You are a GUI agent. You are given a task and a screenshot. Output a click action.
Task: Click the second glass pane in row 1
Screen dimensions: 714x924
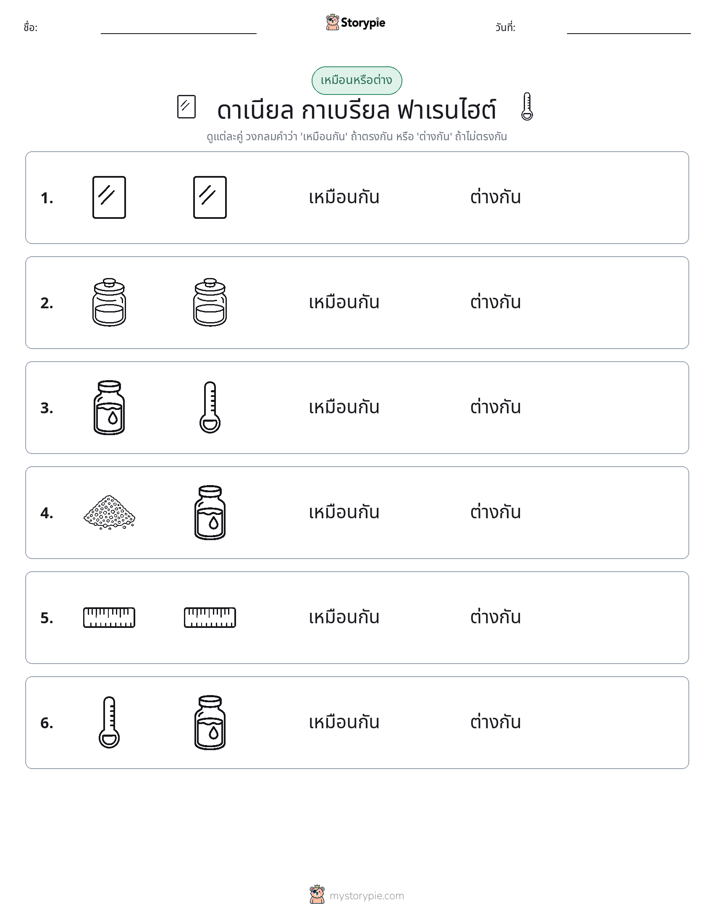[210, 197]
